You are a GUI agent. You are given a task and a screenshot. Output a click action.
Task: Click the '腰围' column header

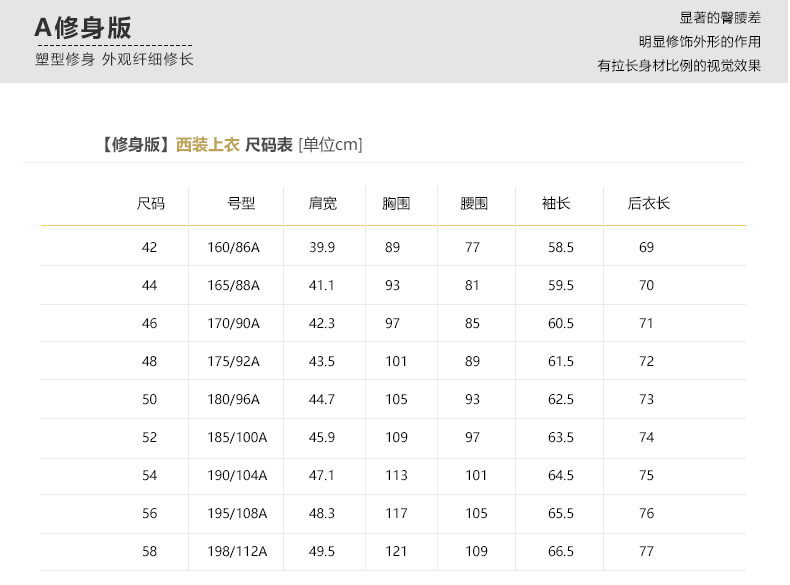474,204
